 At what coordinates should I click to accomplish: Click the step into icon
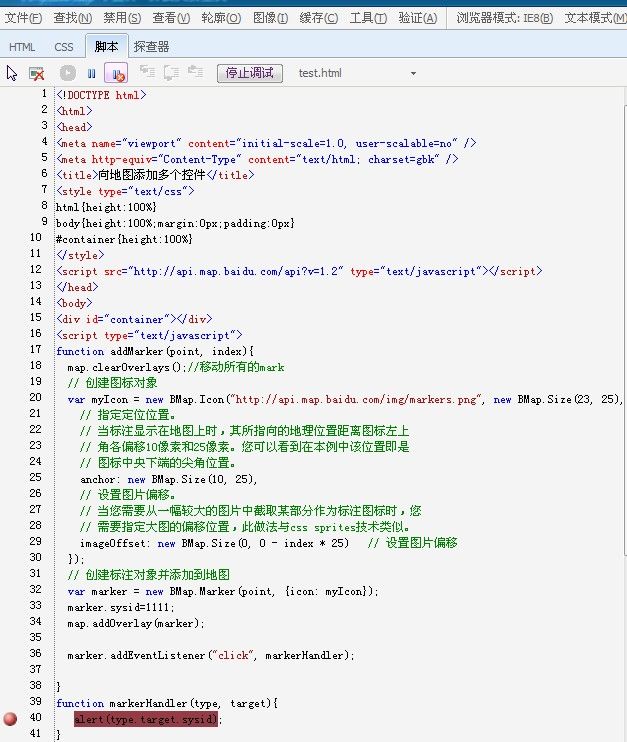point(147,72)
